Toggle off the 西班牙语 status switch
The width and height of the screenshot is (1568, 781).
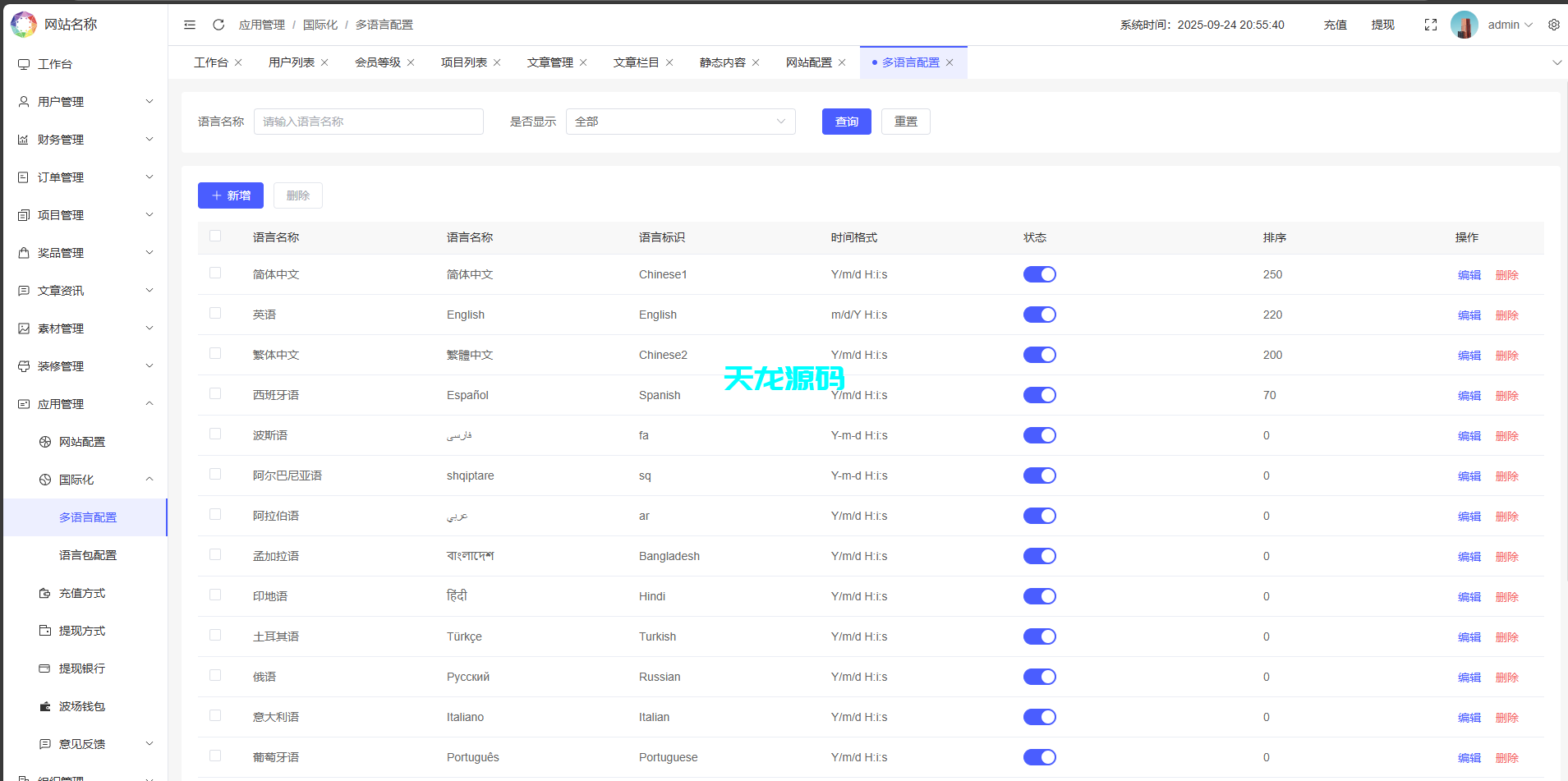[1039, 395]
